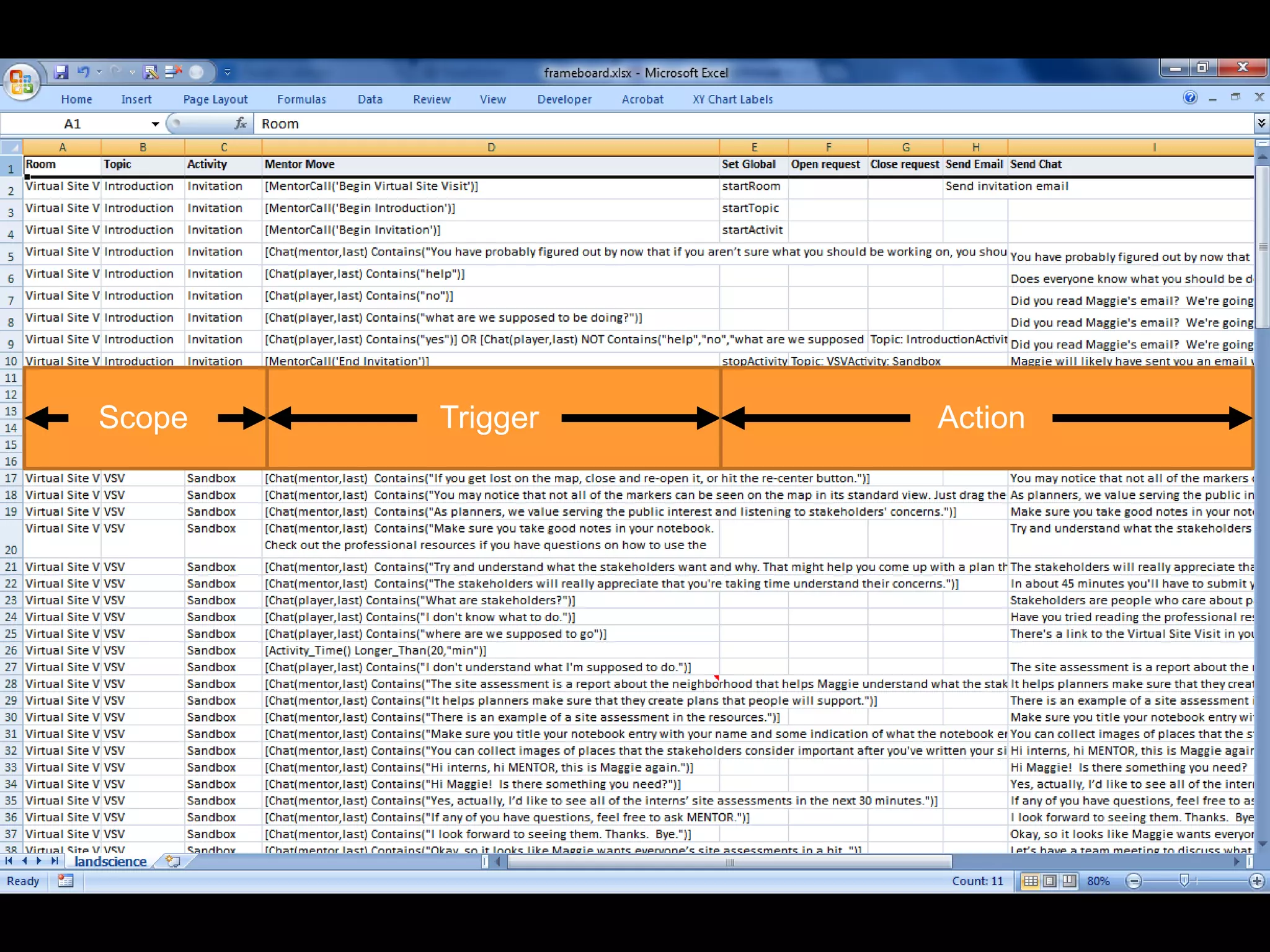The image size is (1270, 952).
Task: Open the Office Button menu
Action: pos(21,81)
